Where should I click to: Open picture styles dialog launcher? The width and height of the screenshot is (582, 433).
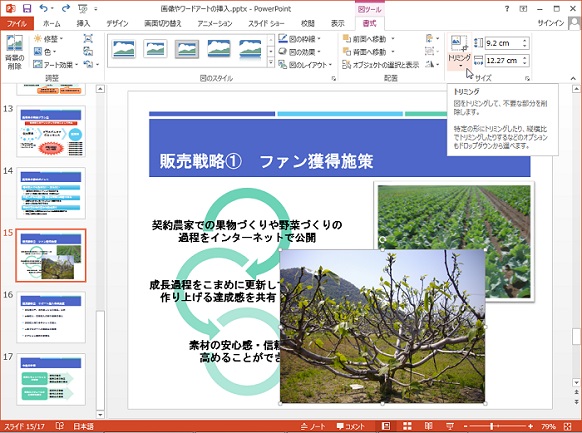pyautogui.click(x=334, y=78)
